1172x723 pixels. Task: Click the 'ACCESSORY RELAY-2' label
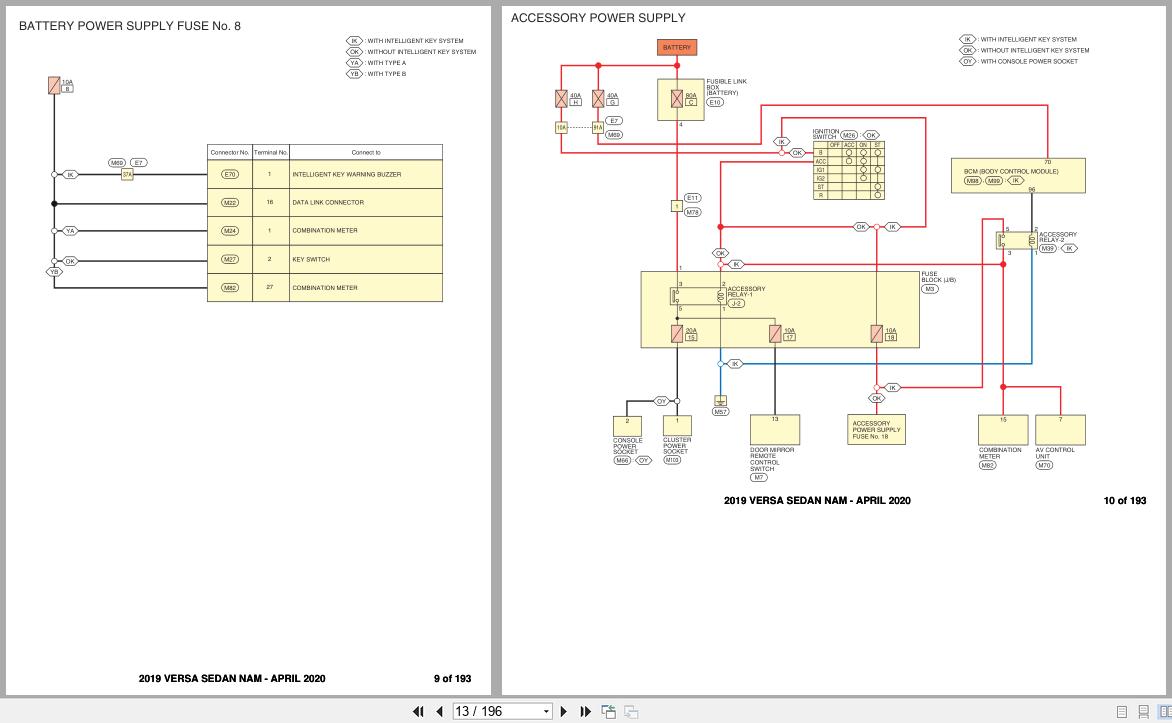1058,237
